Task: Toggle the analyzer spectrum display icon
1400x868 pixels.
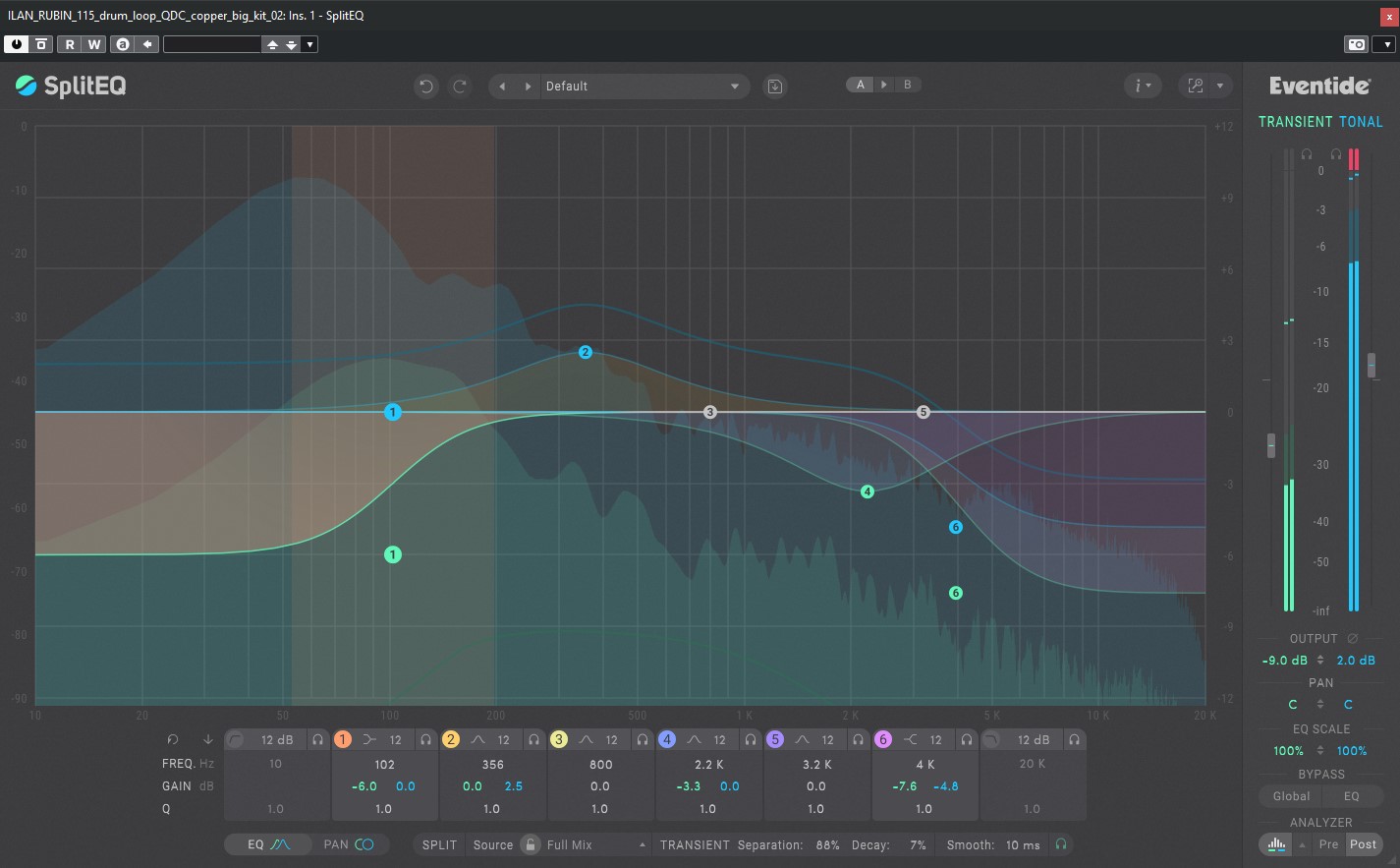Action: coord(1276,844)
